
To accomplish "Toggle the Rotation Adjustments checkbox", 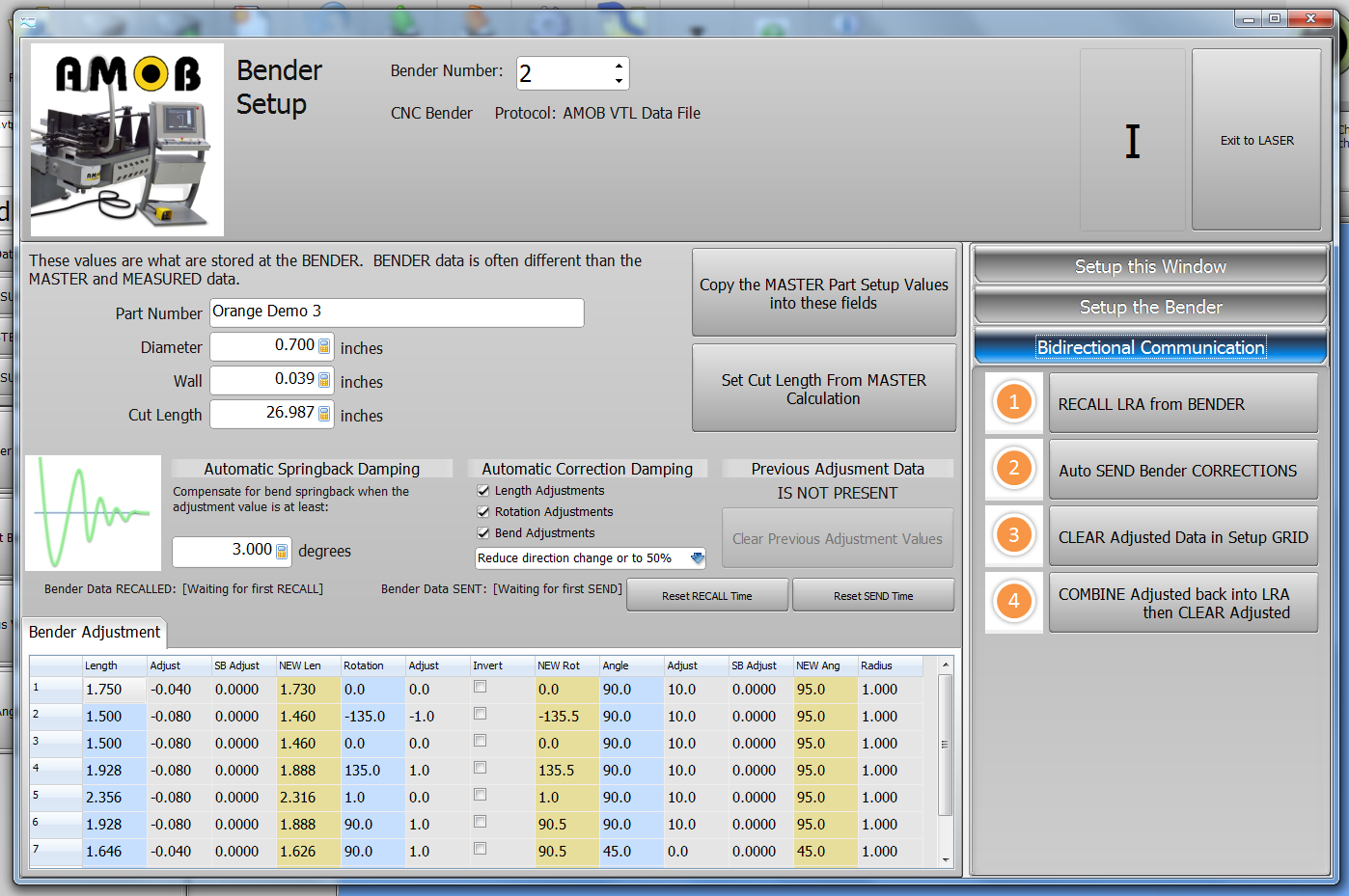I will (x=483, y=512).
